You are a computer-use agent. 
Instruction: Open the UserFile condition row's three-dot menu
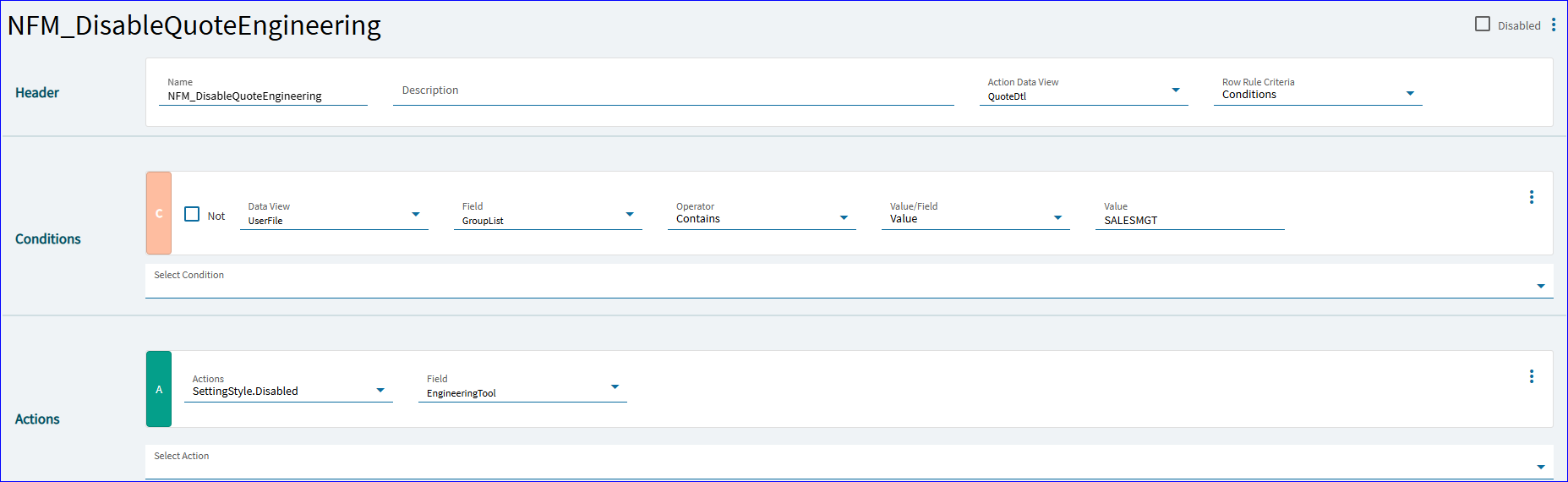click(x=1531, y=197)
